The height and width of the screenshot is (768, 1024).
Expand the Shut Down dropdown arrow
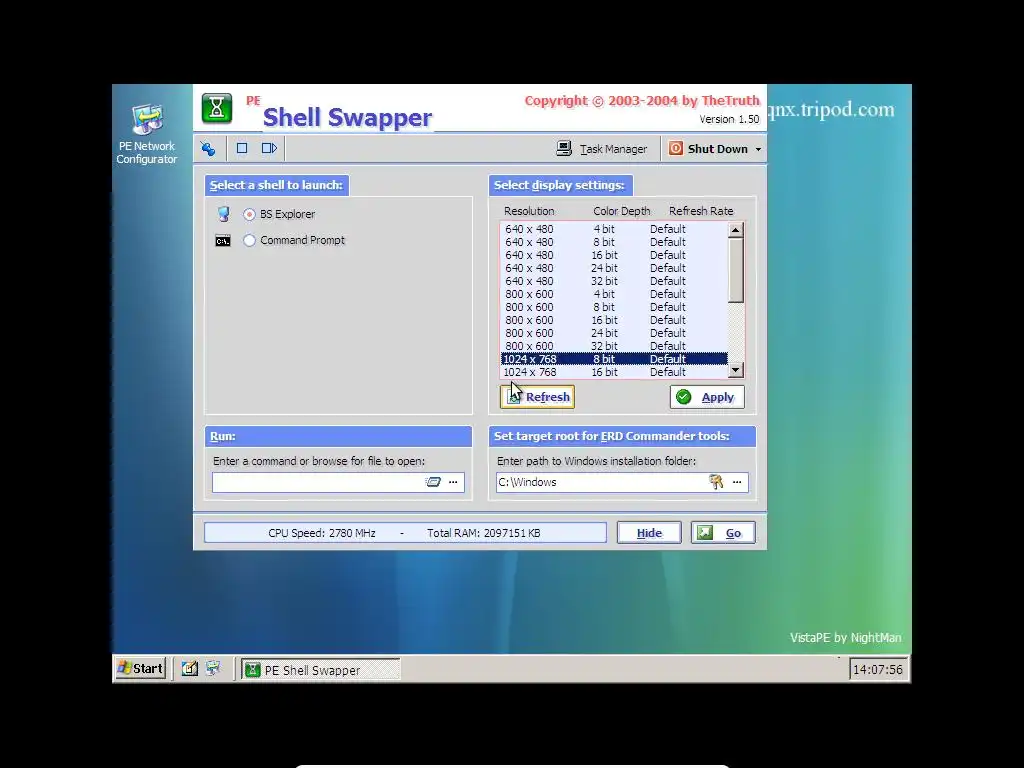(758, 150)
